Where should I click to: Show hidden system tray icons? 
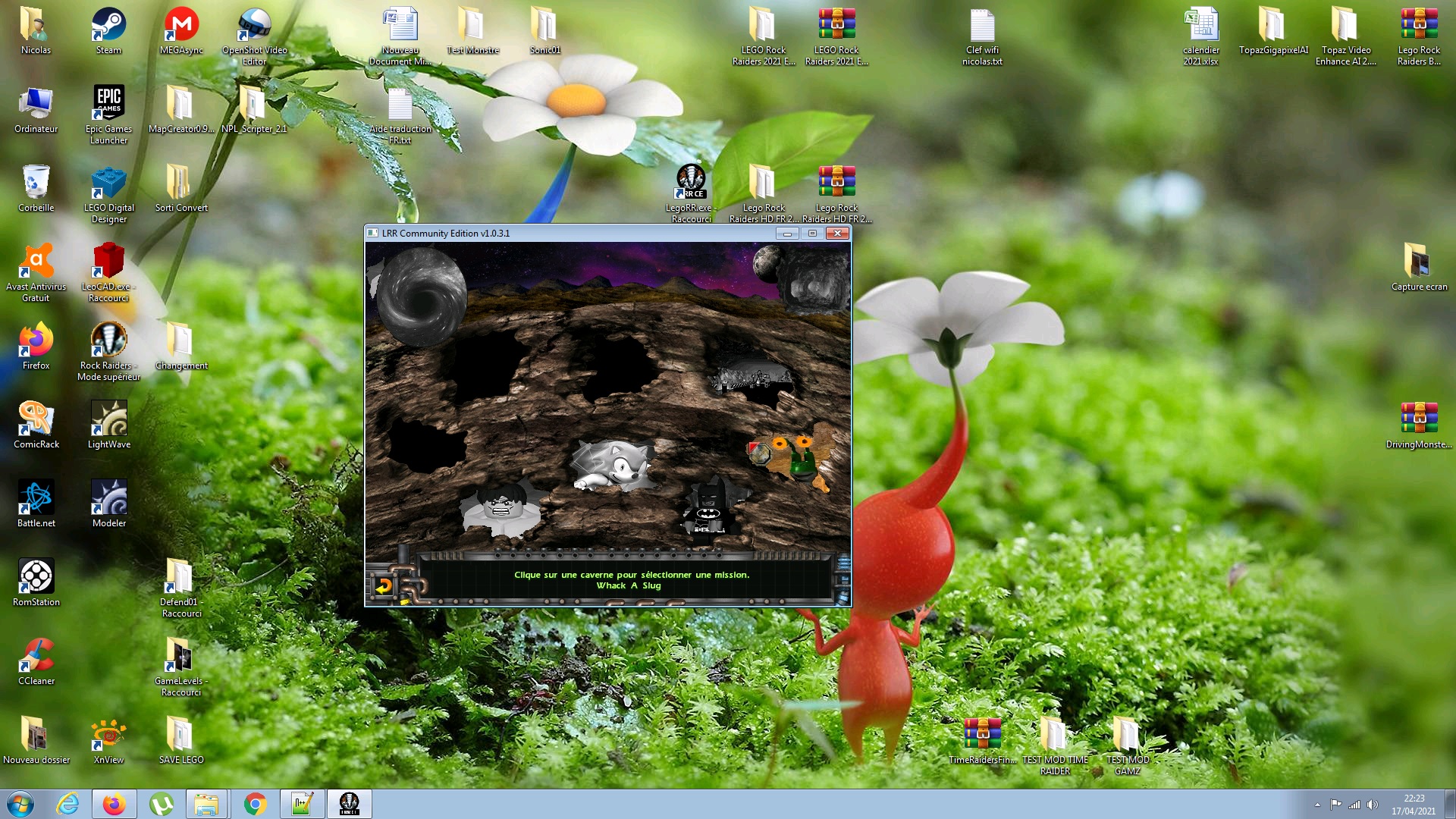pyautogui.click(x=1317, y=805)
